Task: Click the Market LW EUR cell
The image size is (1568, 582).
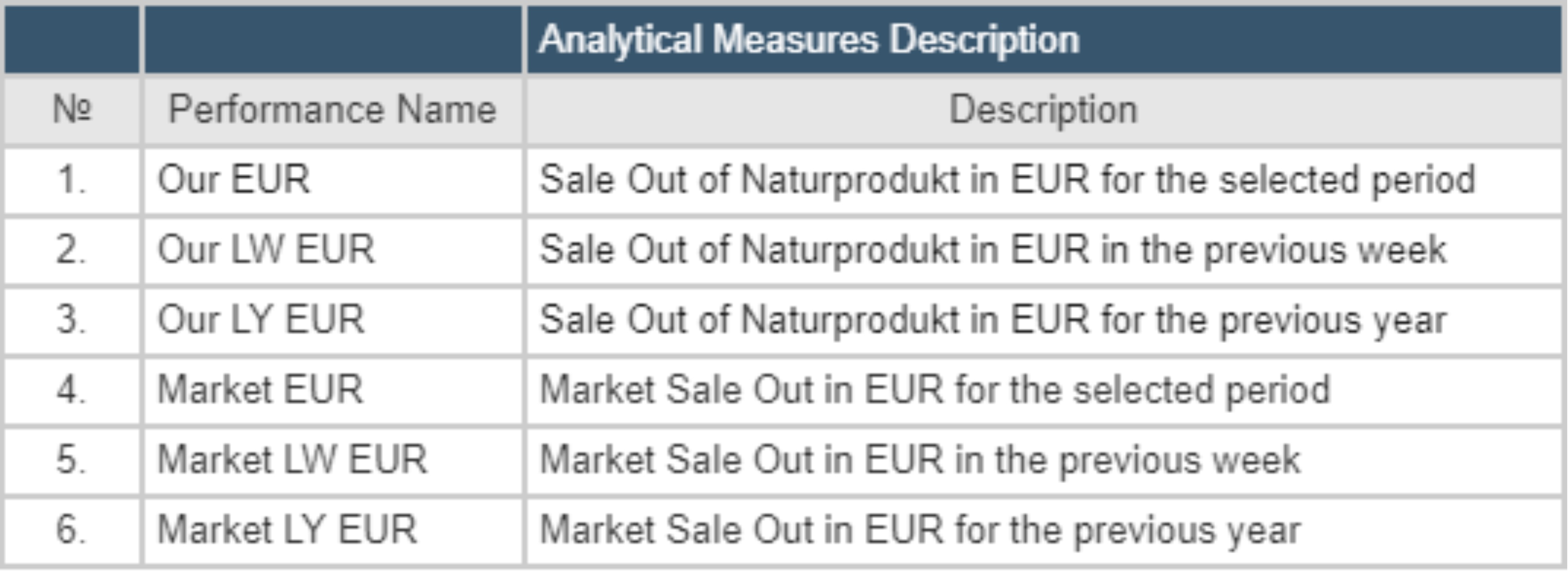Action: pyautogui.click(x=292, y=460)
